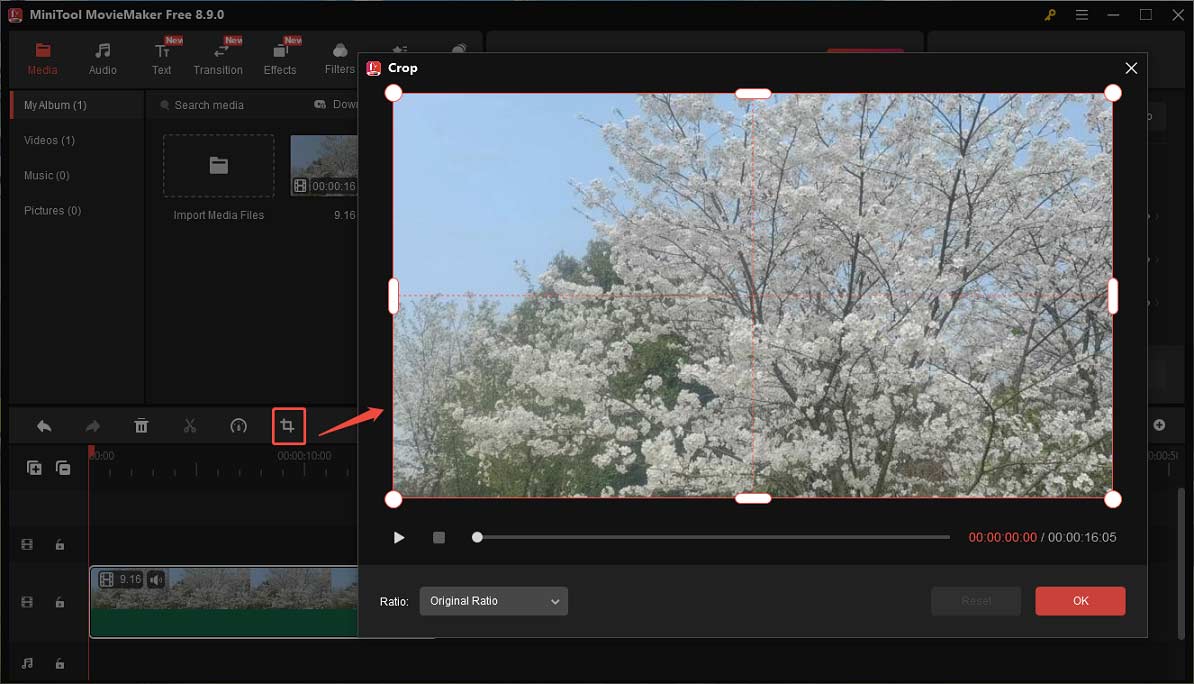1194x684 pixels.
Task: Open the Audio tab
Action: click(x=103, y=59)
